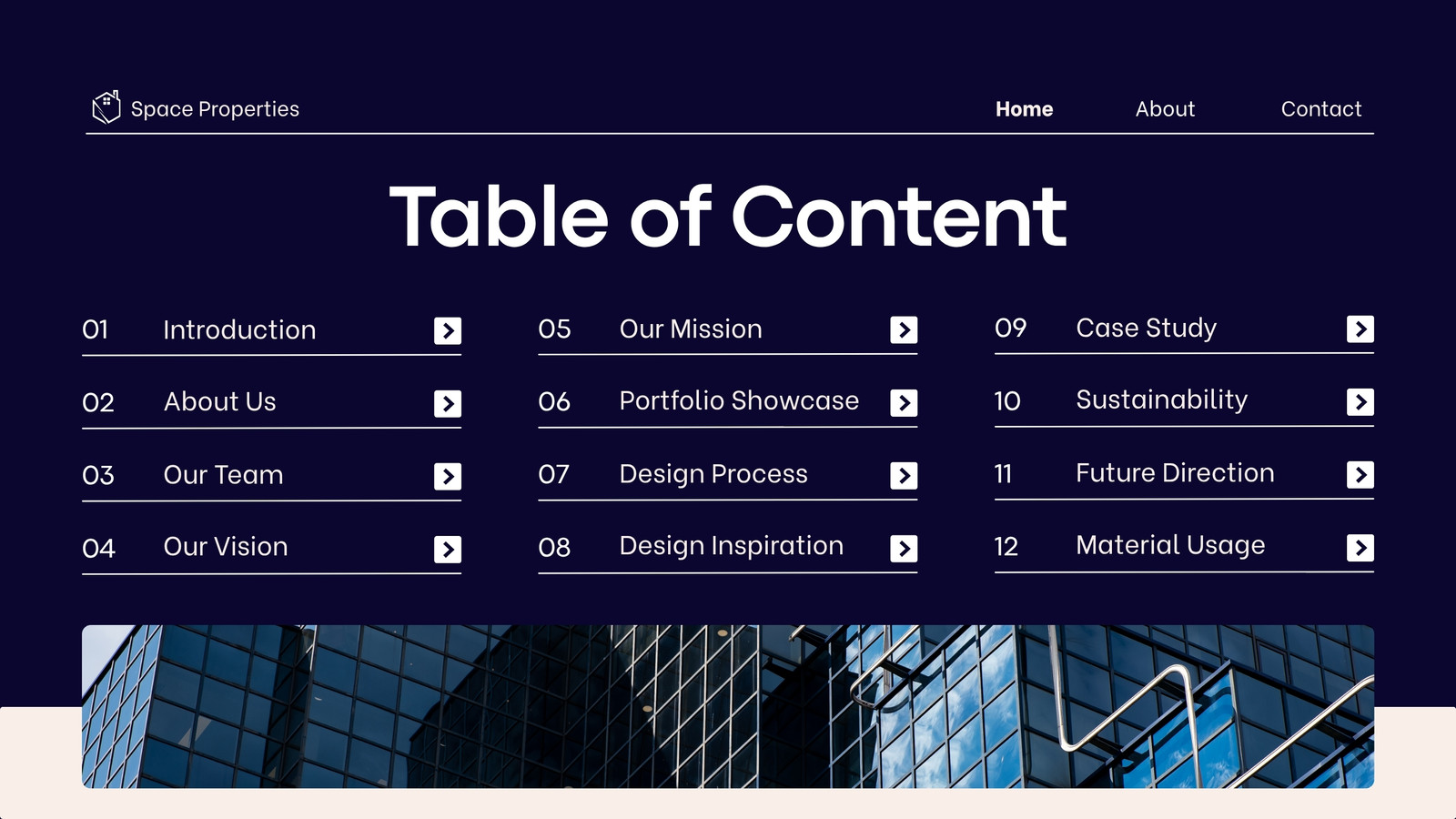The image size is (1456, 819).
Task: Open the About menu item
Action: [x=1165, y=109]
